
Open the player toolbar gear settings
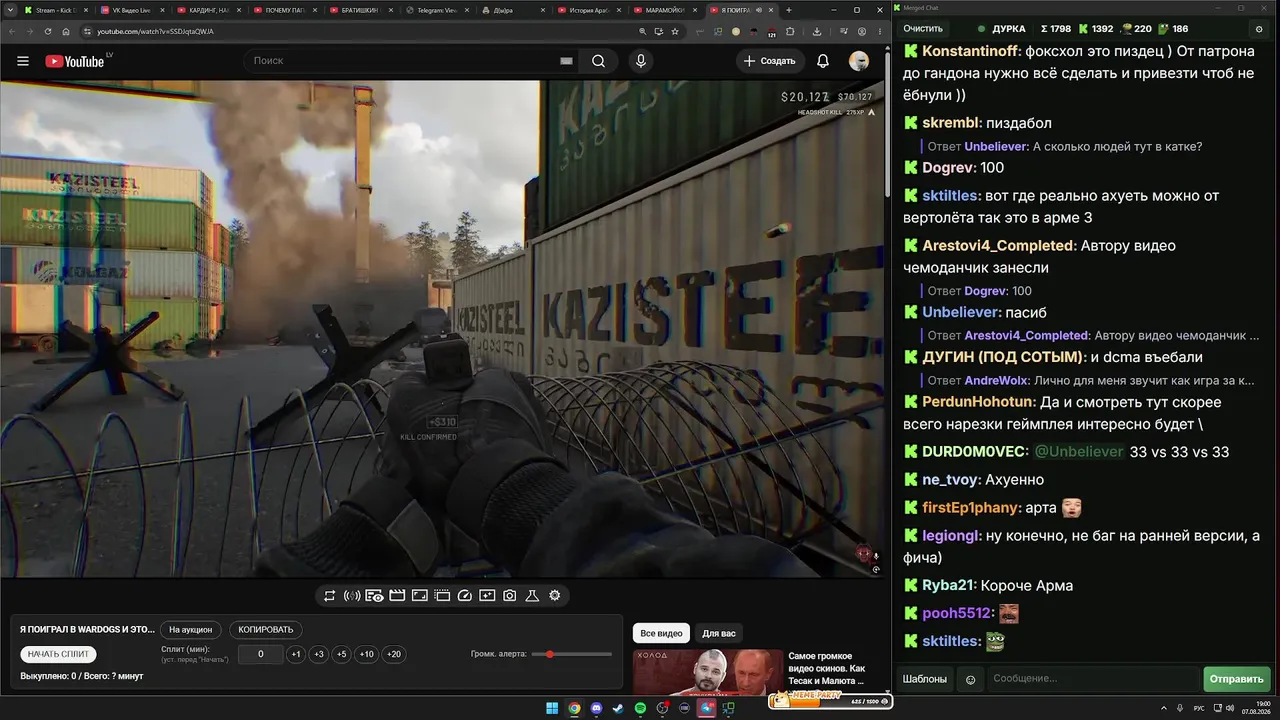pyautogui.click(x=555, y=596)
